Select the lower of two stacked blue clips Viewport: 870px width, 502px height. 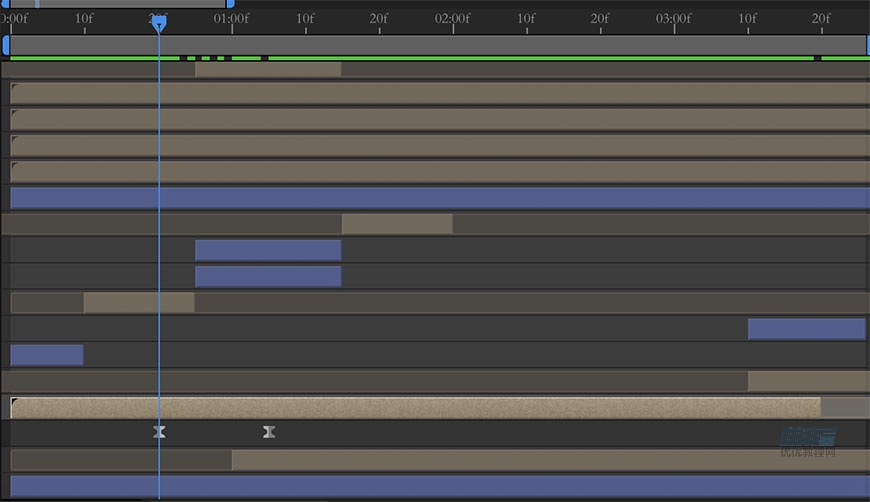[268, 276]
